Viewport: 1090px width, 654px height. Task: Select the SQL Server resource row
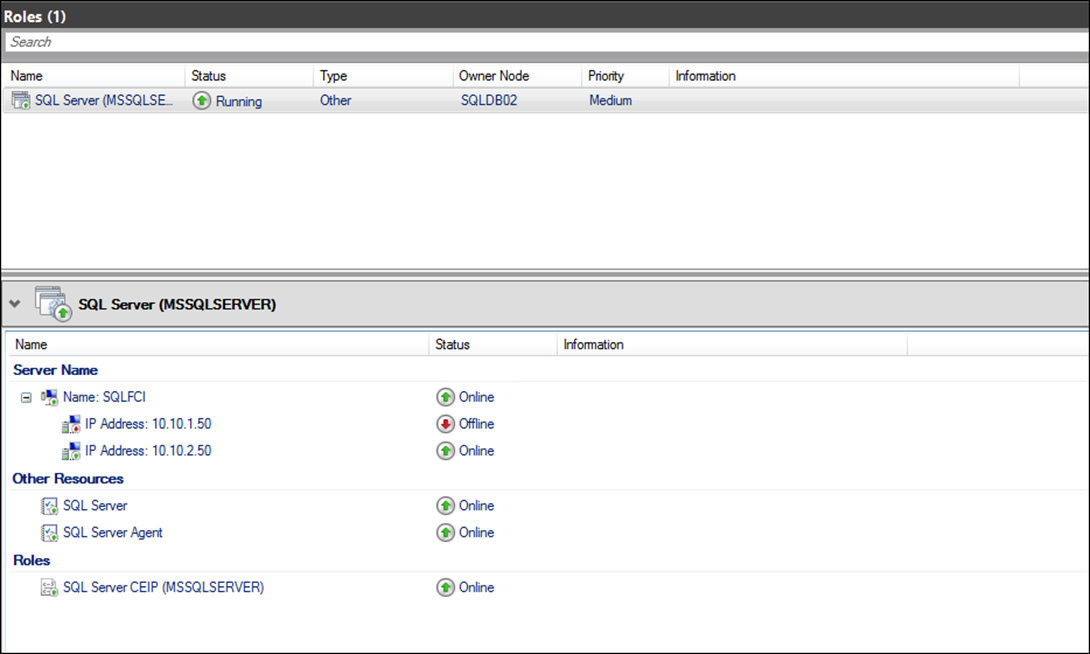coord(95,506)
